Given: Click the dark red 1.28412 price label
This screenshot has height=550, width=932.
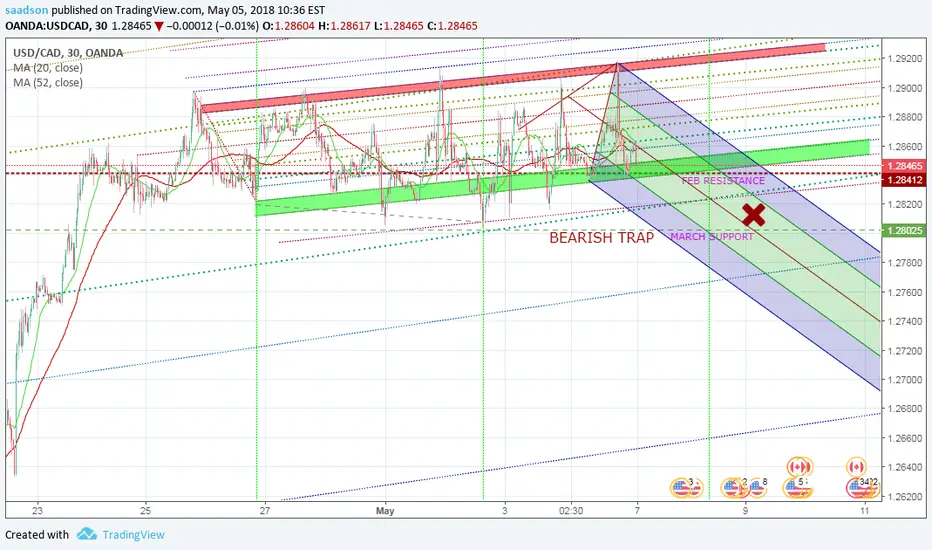Looking at the screenshot, I should click(905, 180).
